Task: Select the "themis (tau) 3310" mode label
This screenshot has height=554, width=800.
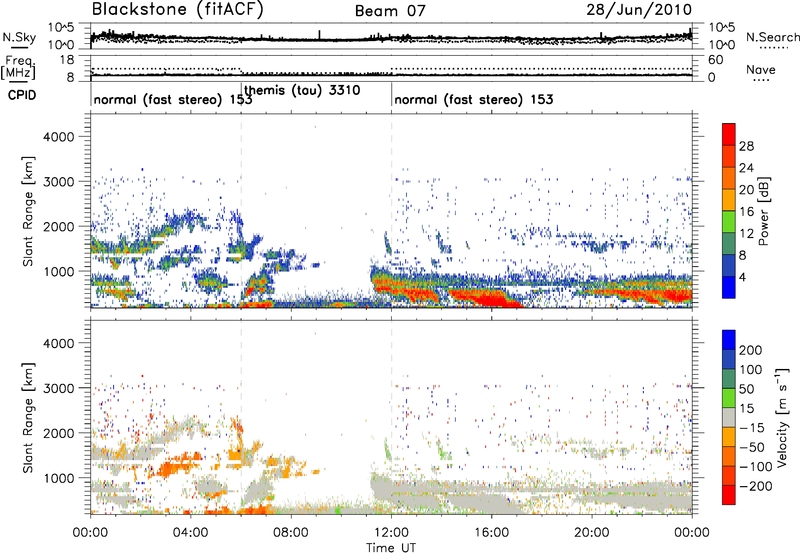Action: tap(302, 91)
